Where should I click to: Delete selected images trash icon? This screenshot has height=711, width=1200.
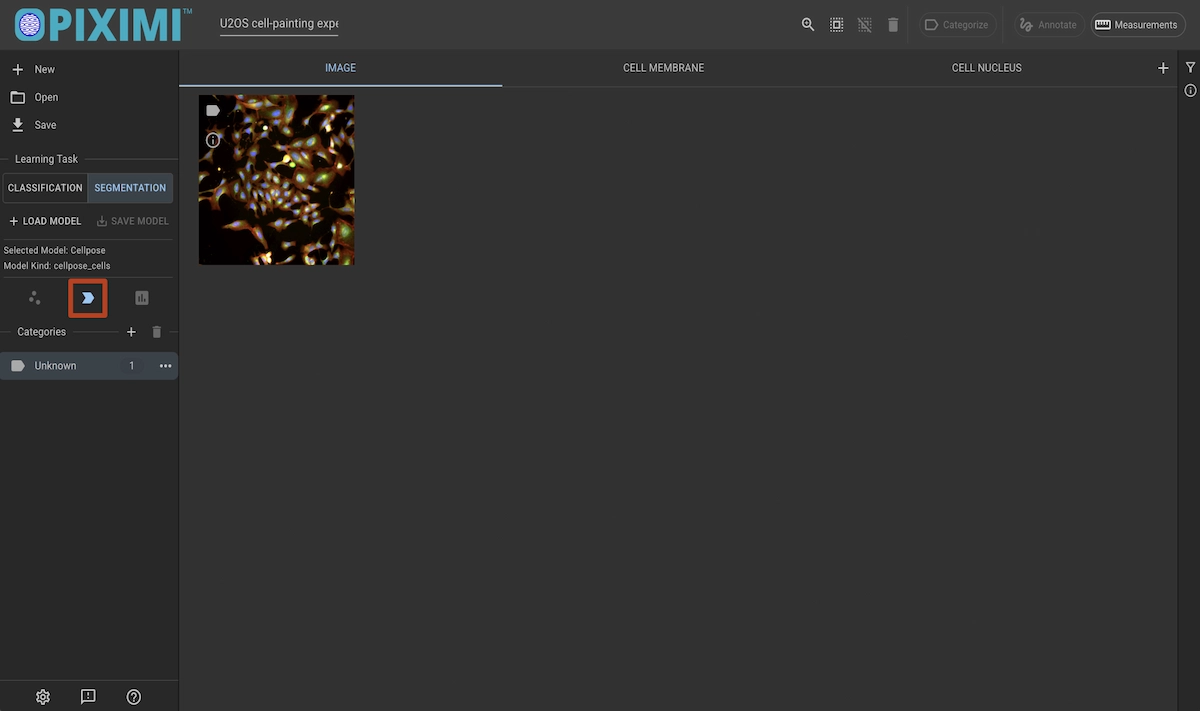click(893, 25)
